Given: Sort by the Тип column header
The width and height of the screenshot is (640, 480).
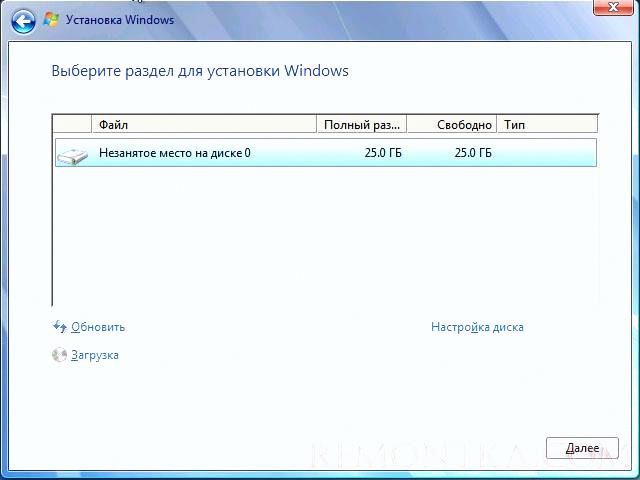Looking at the screenshot, I should (547, 124).
